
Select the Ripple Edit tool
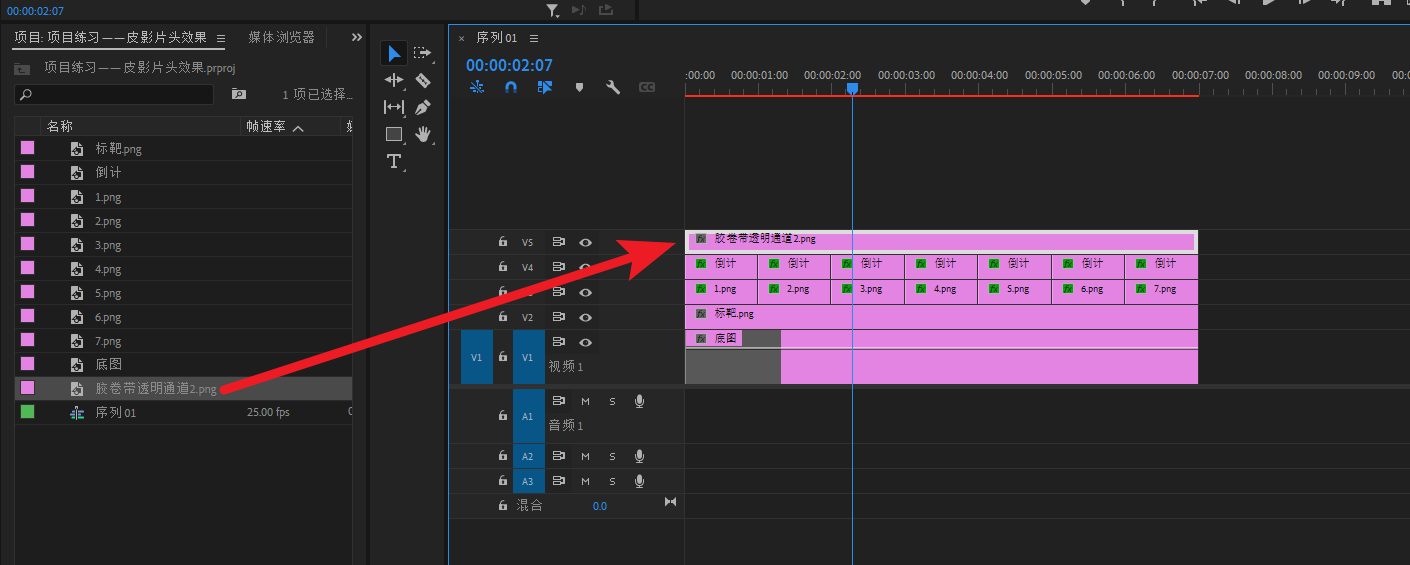(394, 80)
